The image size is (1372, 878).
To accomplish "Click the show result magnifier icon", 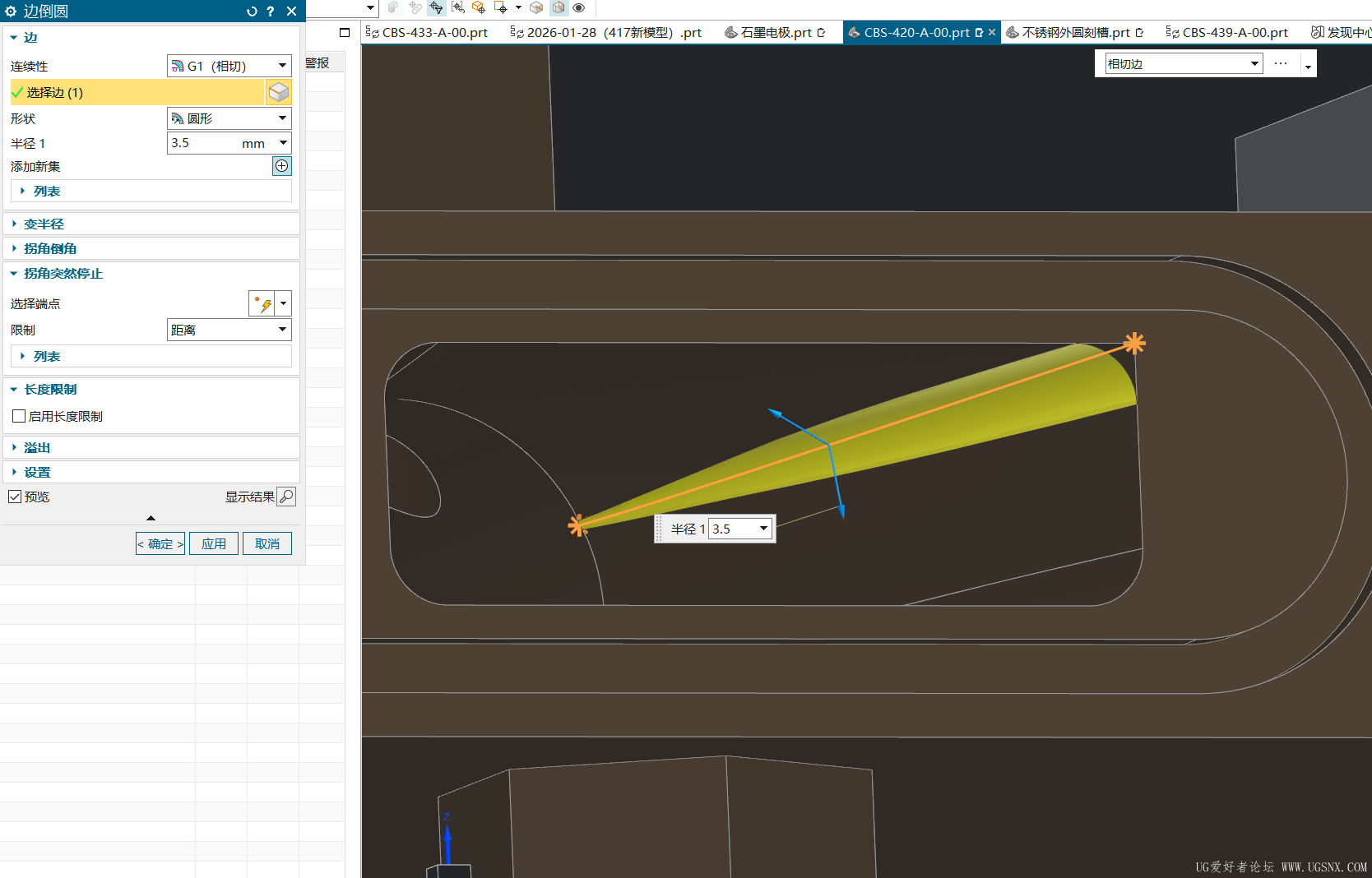I will [x=286, y=497].
